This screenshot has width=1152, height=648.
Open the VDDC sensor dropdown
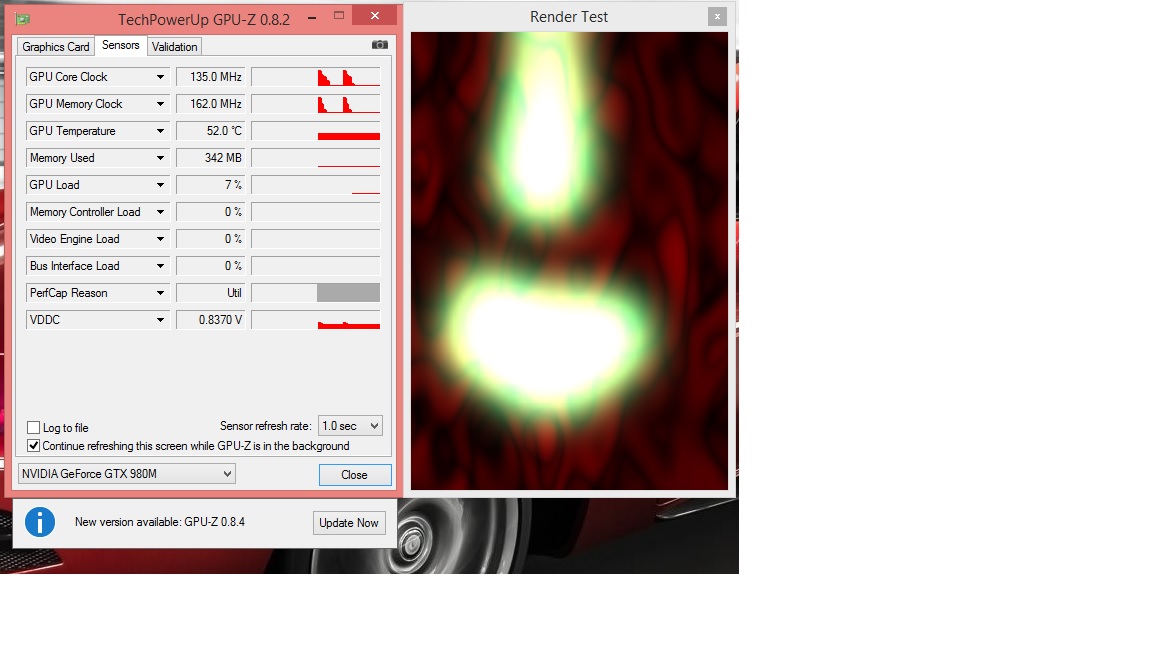pyautogui.click(x=160, y=320)
